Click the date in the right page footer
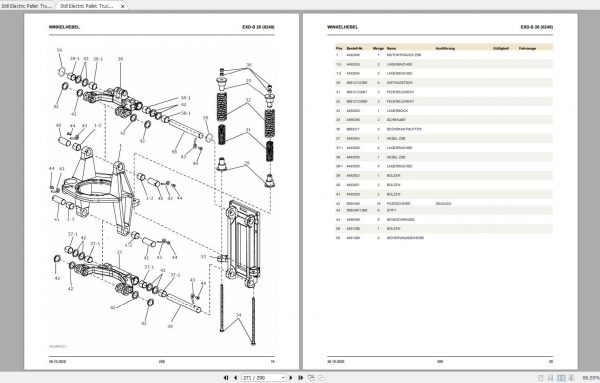This screenshot has height=383, width=600. (x=336, y=361)
